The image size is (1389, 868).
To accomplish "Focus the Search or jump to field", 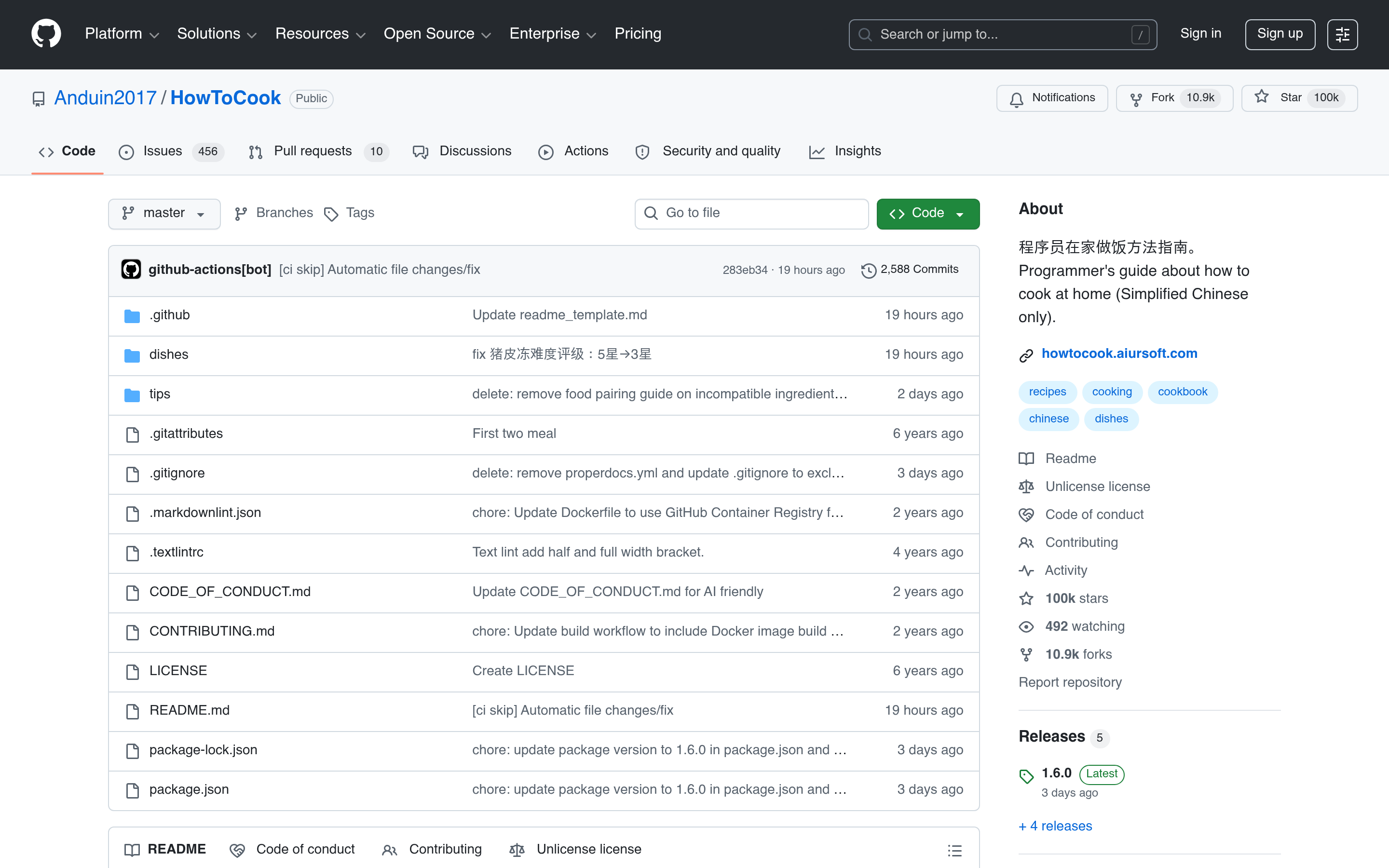I will (1003, 34).
